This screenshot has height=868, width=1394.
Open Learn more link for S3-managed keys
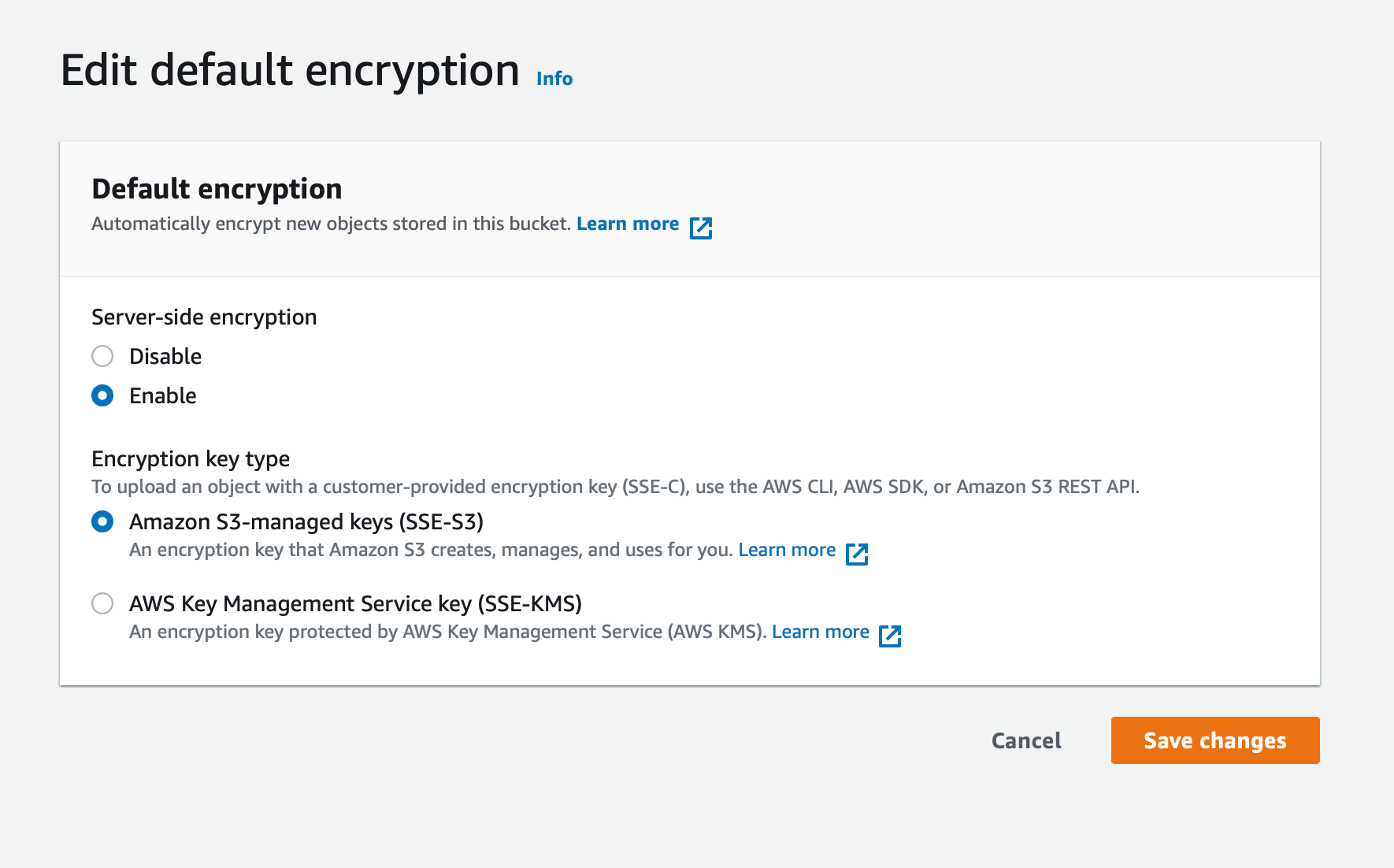(787, 550)
